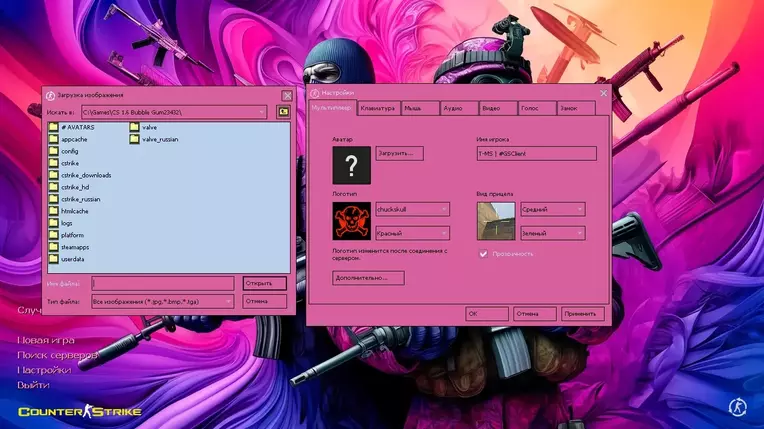Select the cstrike_downloads folder icon
Viewport: 764px width, 429px height.
pos(54,175)
